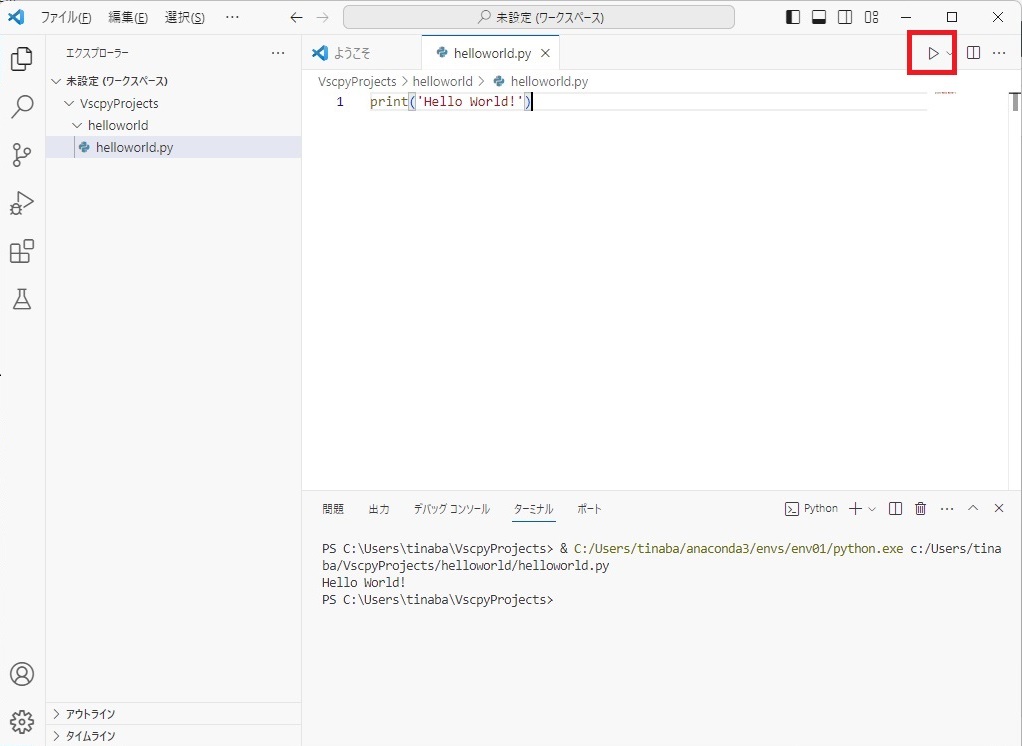Toggle the bottom panel layout button
This screenshot has height=746, width=1022.
coord(819,17)
